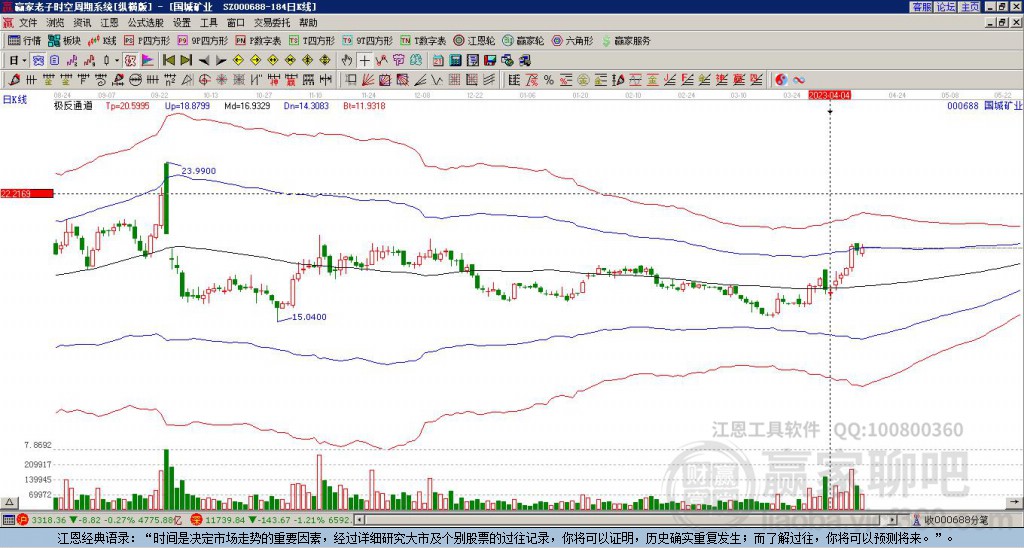Click the 22.2169 red price tag

pyautogui.click(x=27, y=193)
